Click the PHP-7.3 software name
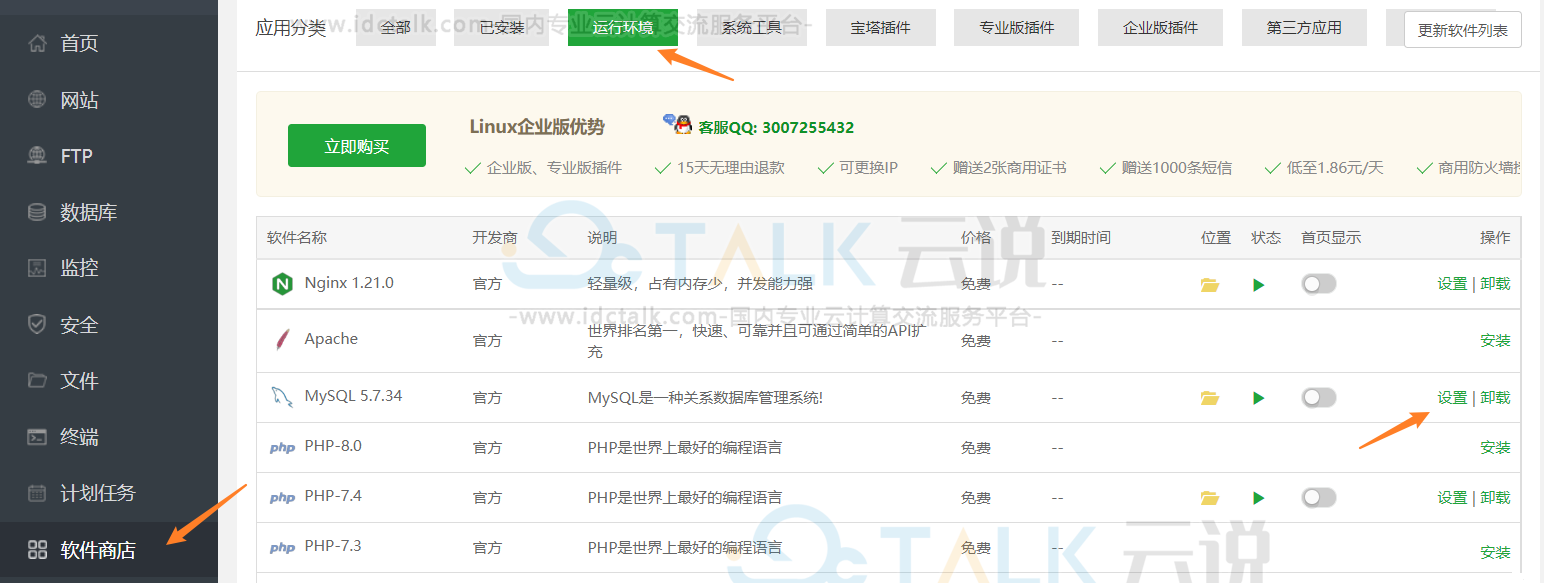1544x583 pixels. tap(333, 546)
